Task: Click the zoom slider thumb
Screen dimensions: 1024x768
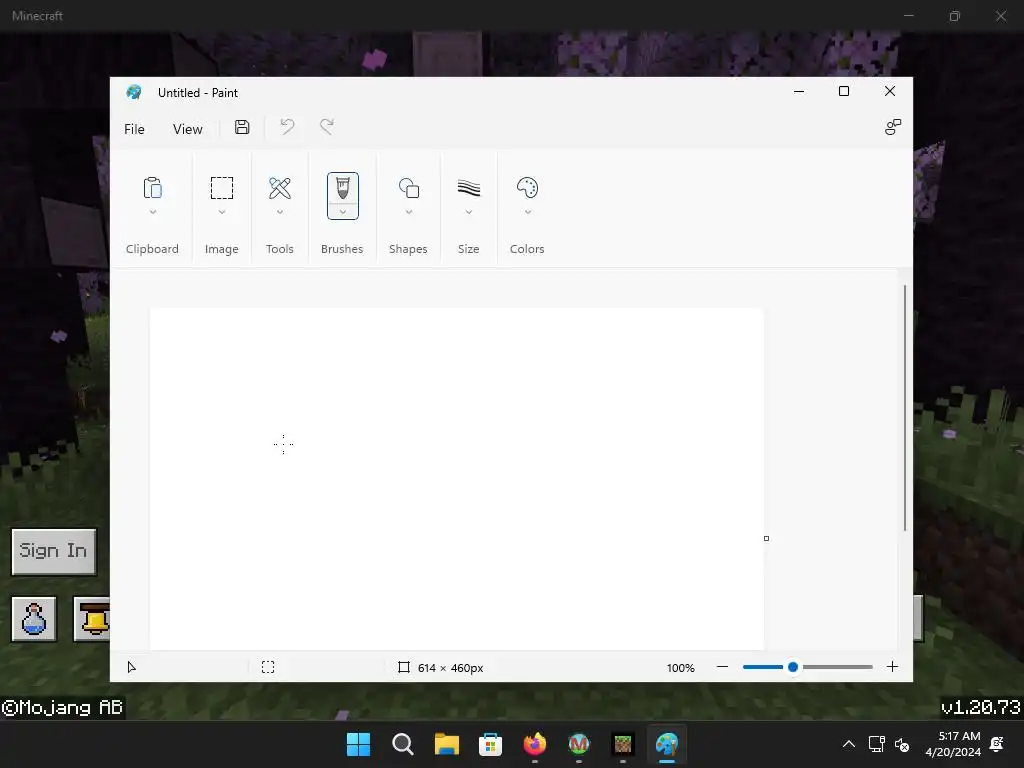Action: coord(793,667)
